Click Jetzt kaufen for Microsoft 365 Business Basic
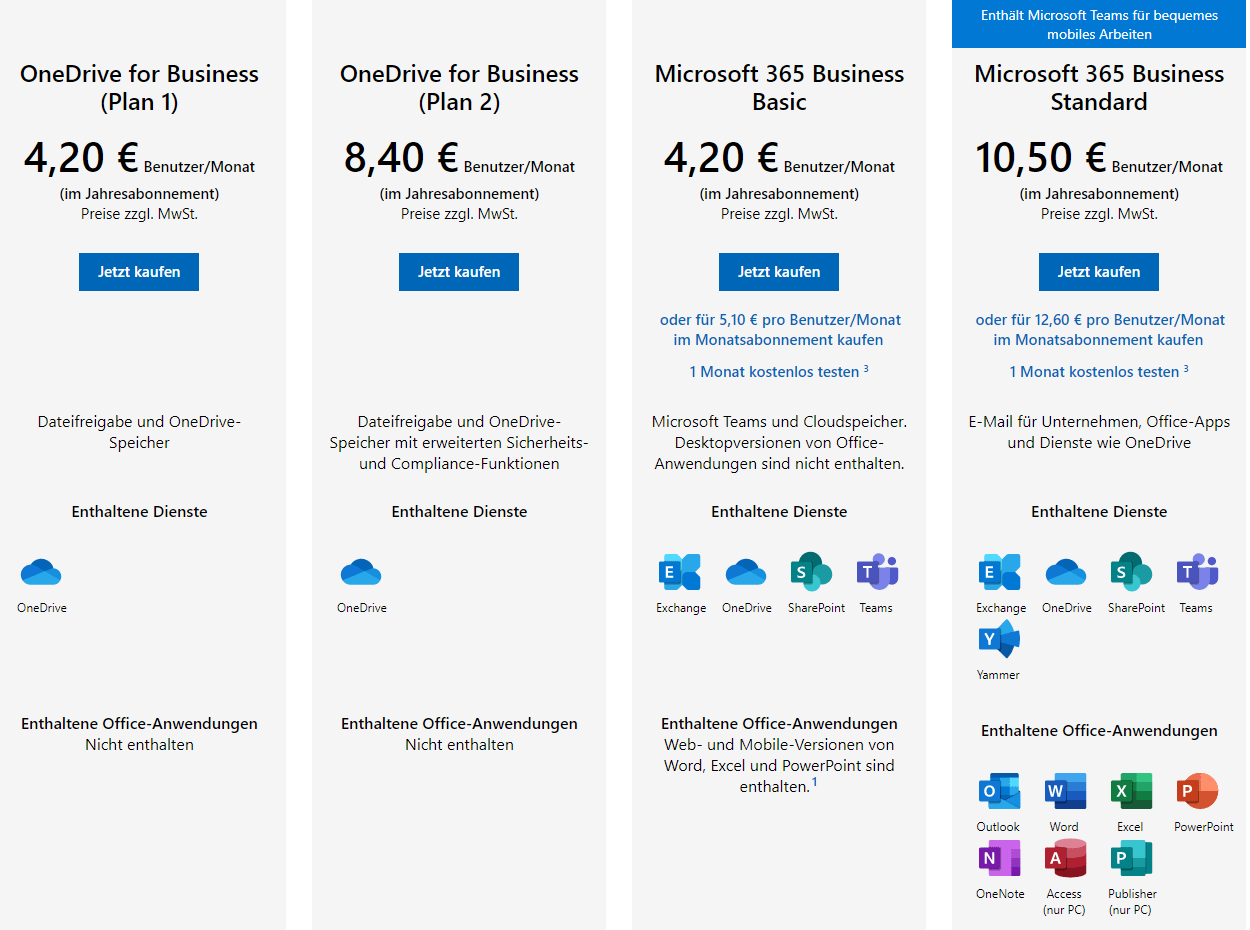This screenshot has height=930, width=1250. (x=779, y=271)
